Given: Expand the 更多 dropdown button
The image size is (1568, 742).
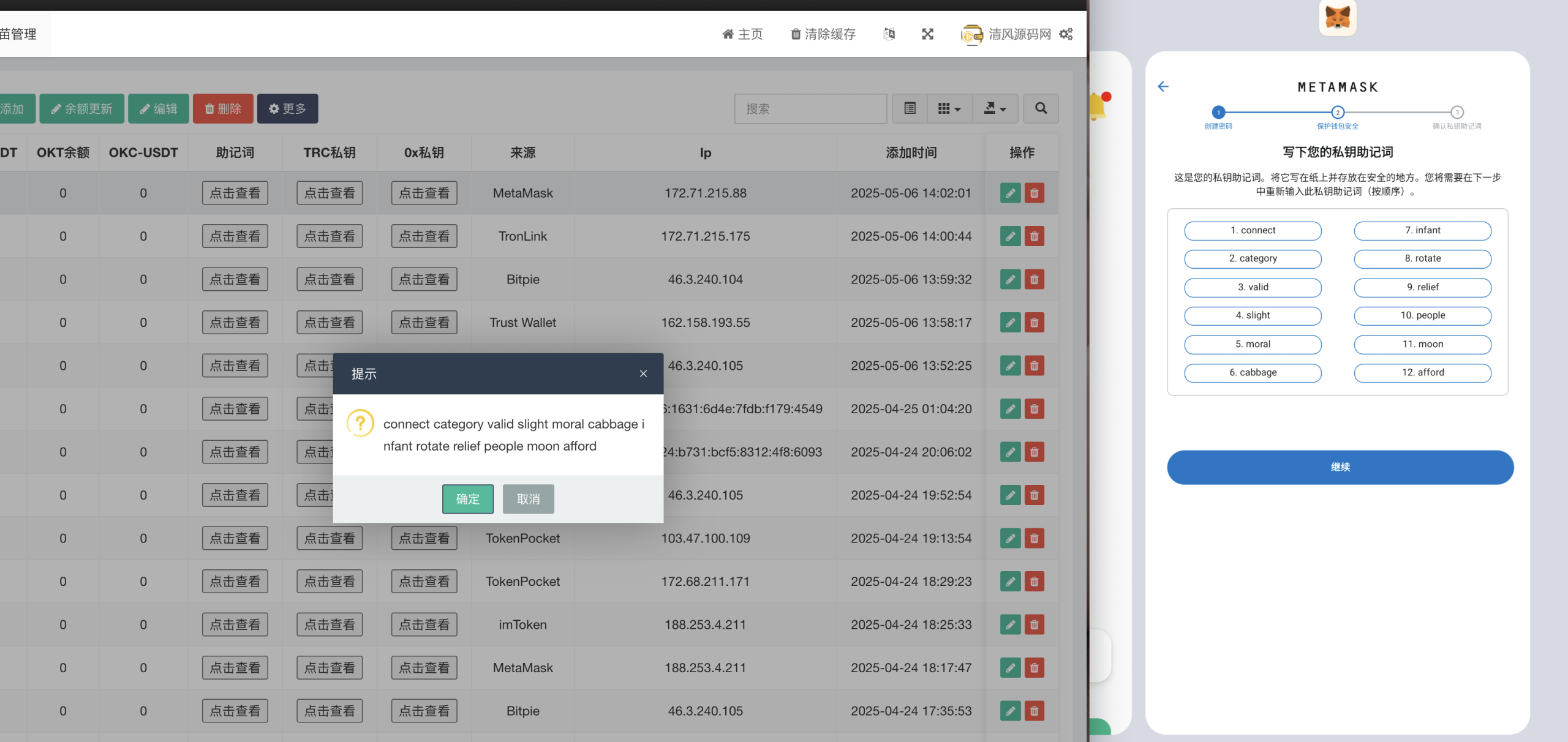Looking at the screenshot, I should coord(287,108).
